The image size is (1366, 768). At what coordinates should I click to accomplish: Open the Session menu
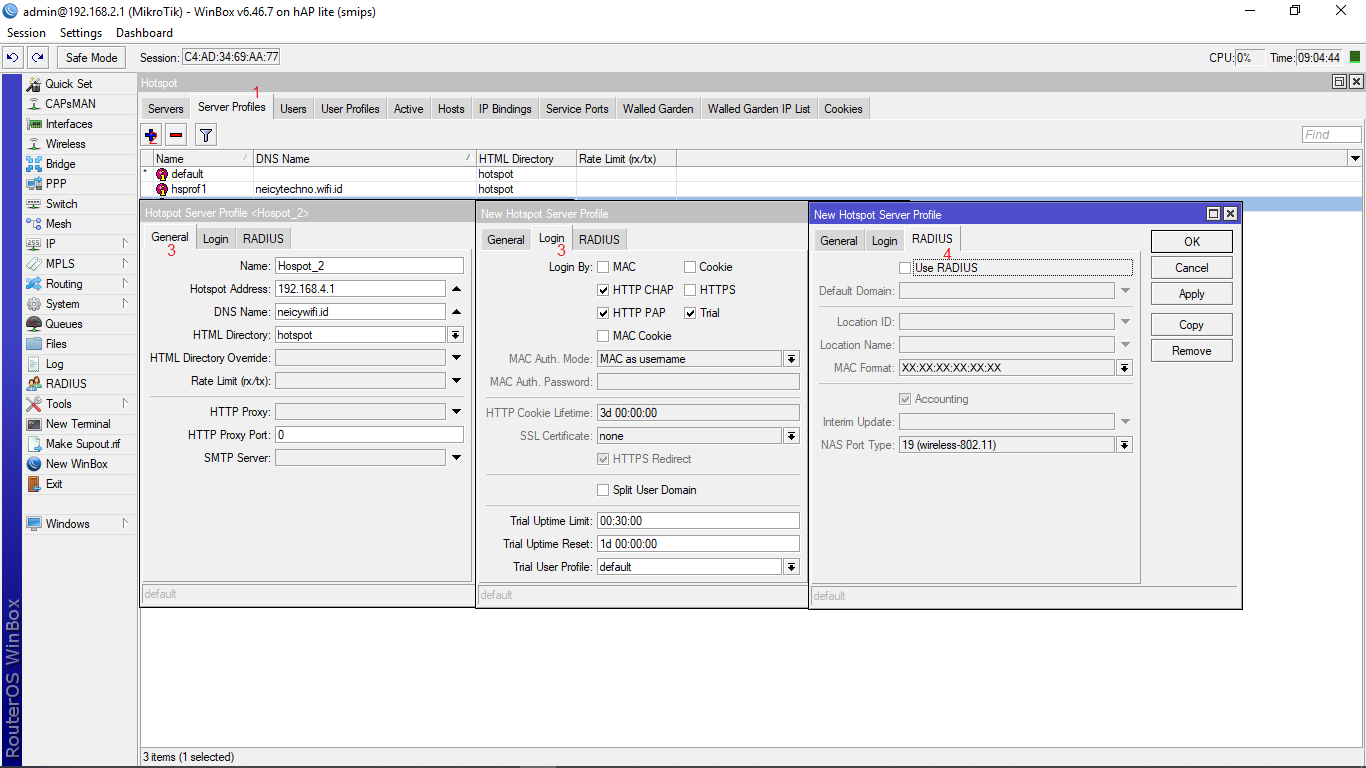click(x=26, y=33)
